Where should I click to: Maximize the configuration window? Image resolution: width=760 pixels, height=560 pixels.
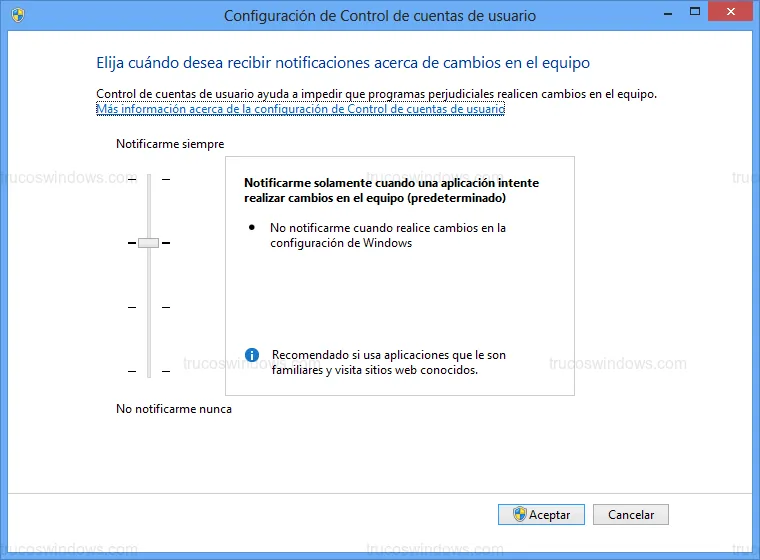[681, 14]
